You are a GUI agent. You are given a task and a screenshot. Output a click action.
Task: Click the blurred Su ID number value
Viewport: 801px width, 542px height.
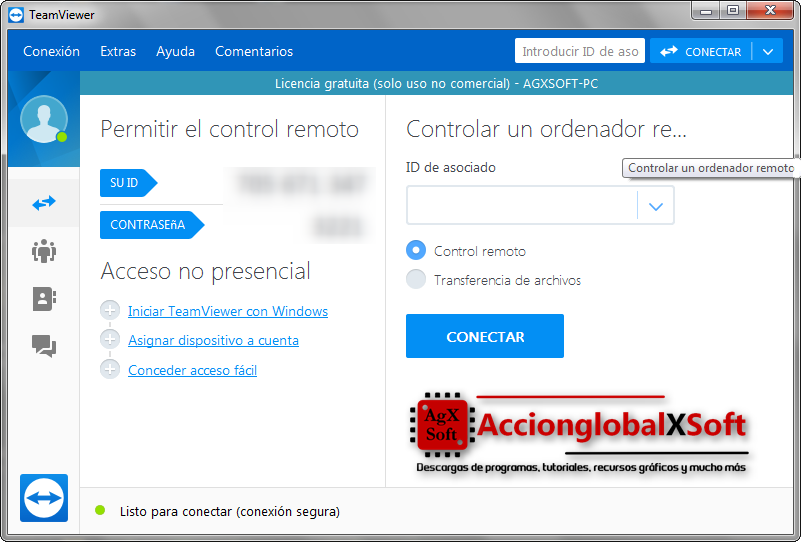tap(302, 184)
